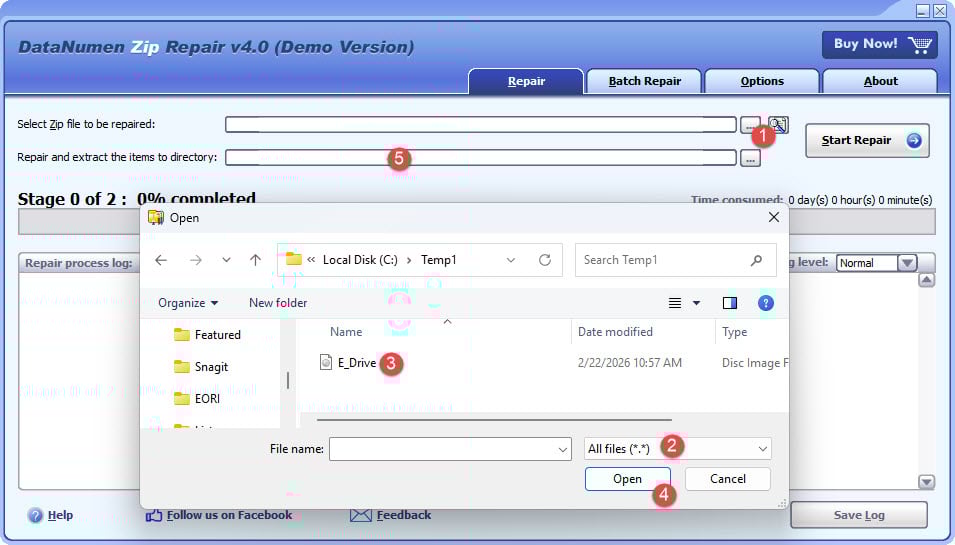This screenshot has width=955, height=545.
Task: Click the Facebook thumbs-up icon
Action: (153, 516)
